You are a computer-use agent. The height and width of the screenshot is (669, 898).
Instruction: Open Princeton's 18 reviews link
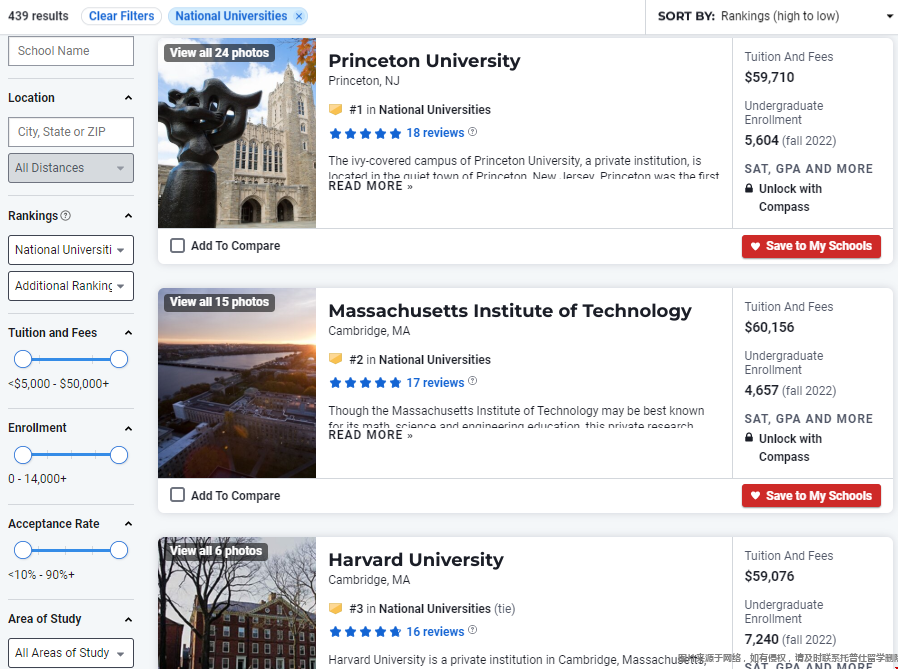click(x=435, y=133)
